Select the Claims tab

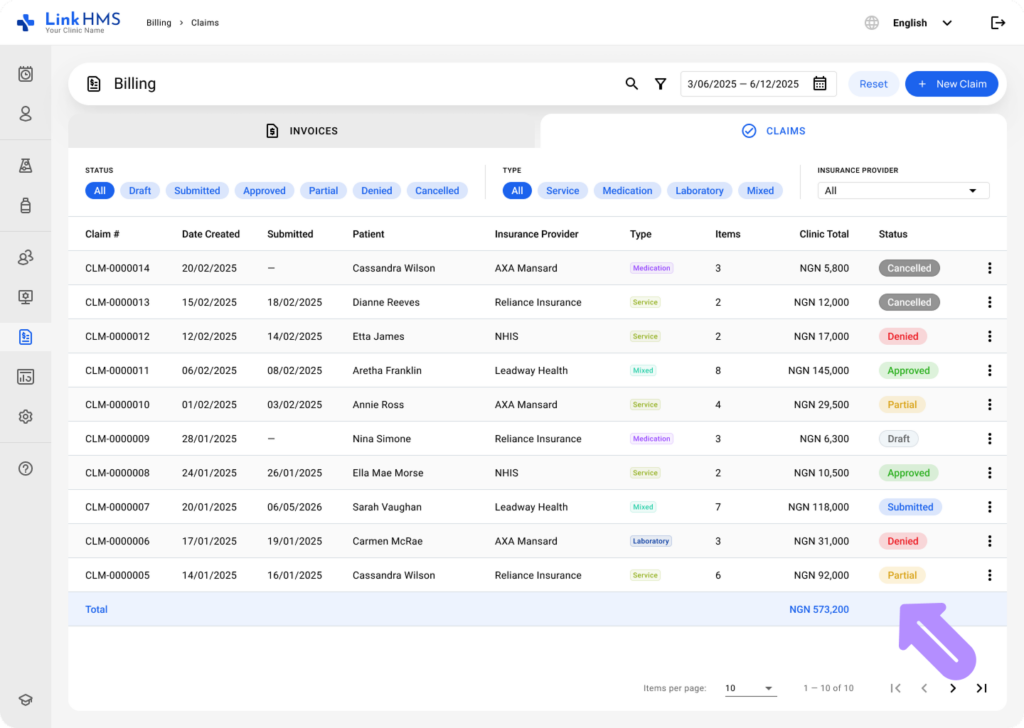773,131
